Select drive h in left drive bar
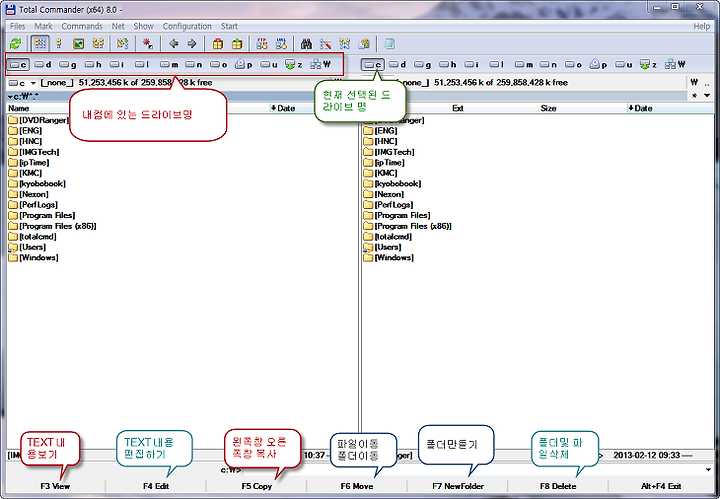This screenshot has width=720, height=499. pyautogui.click(x=93, y=65)
